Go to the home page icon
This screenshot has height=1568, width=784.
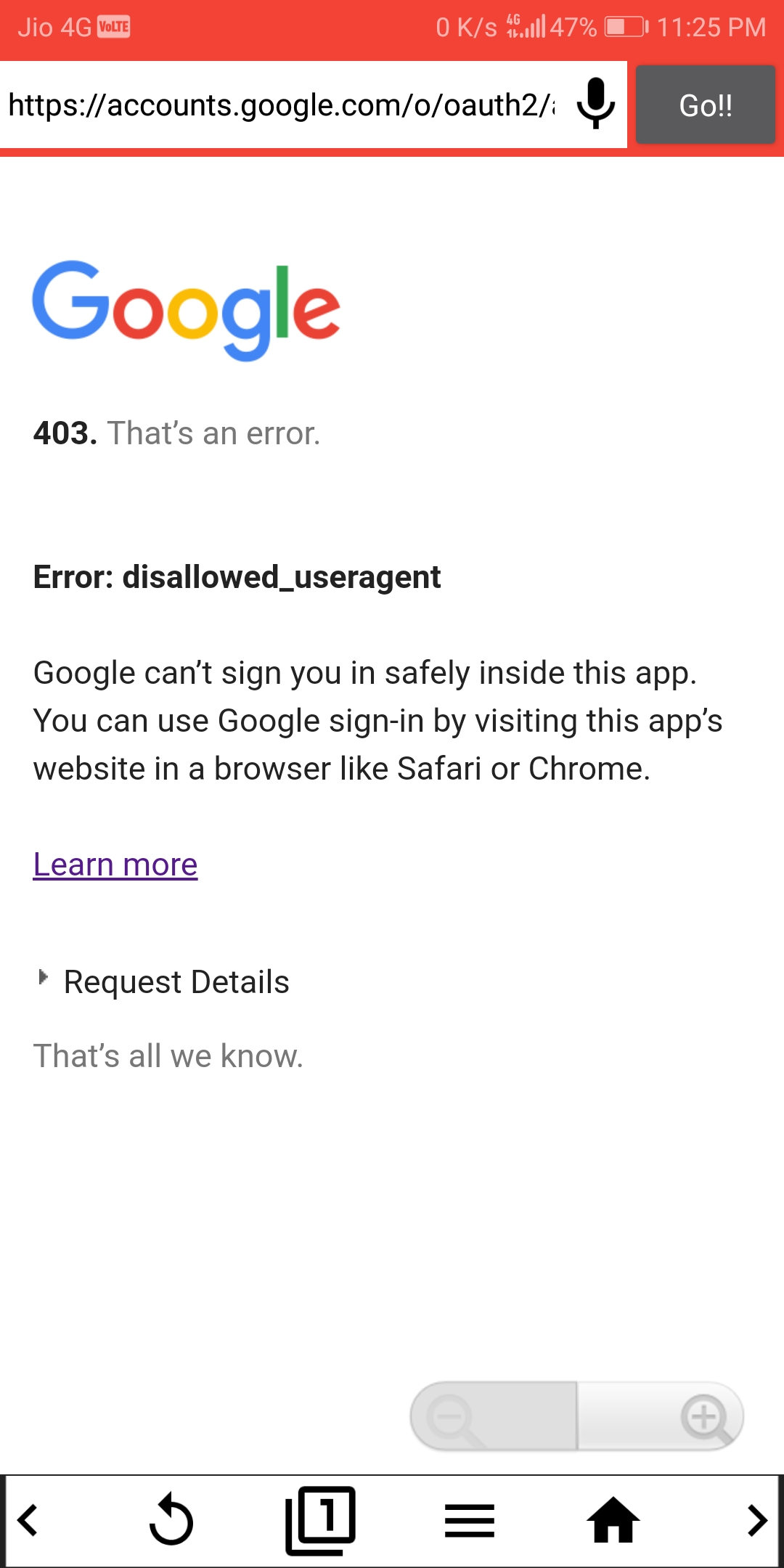(613, 1519)
